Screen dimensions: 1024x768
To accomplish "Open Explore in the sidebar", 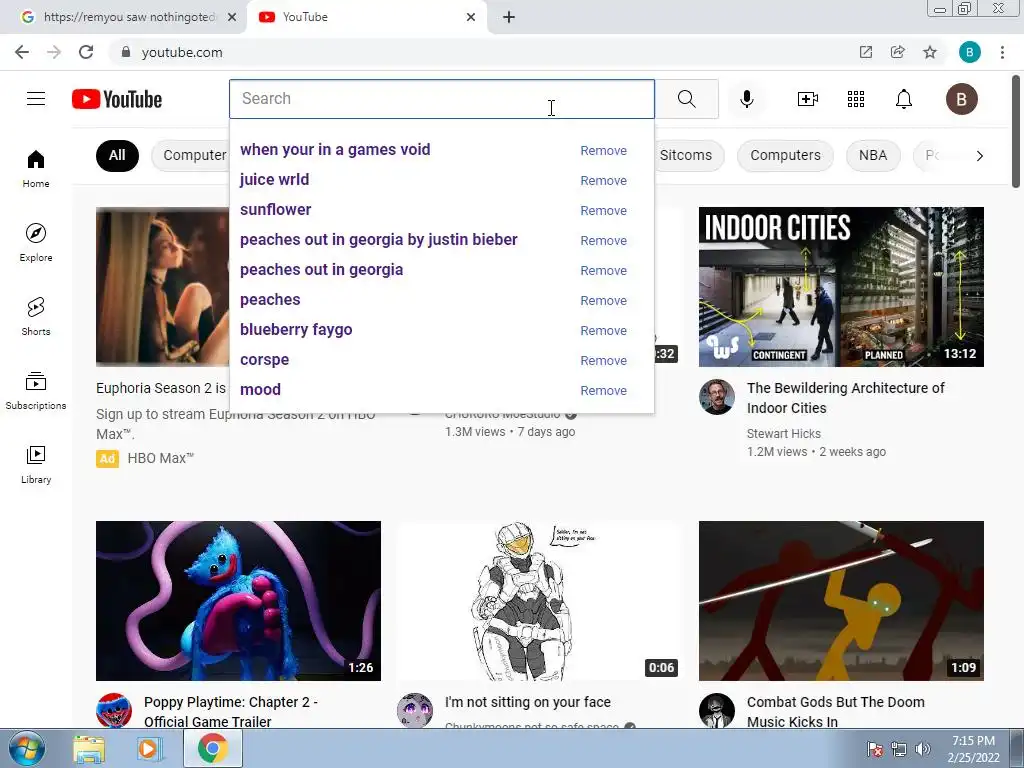I will click(x=36, y=242).
